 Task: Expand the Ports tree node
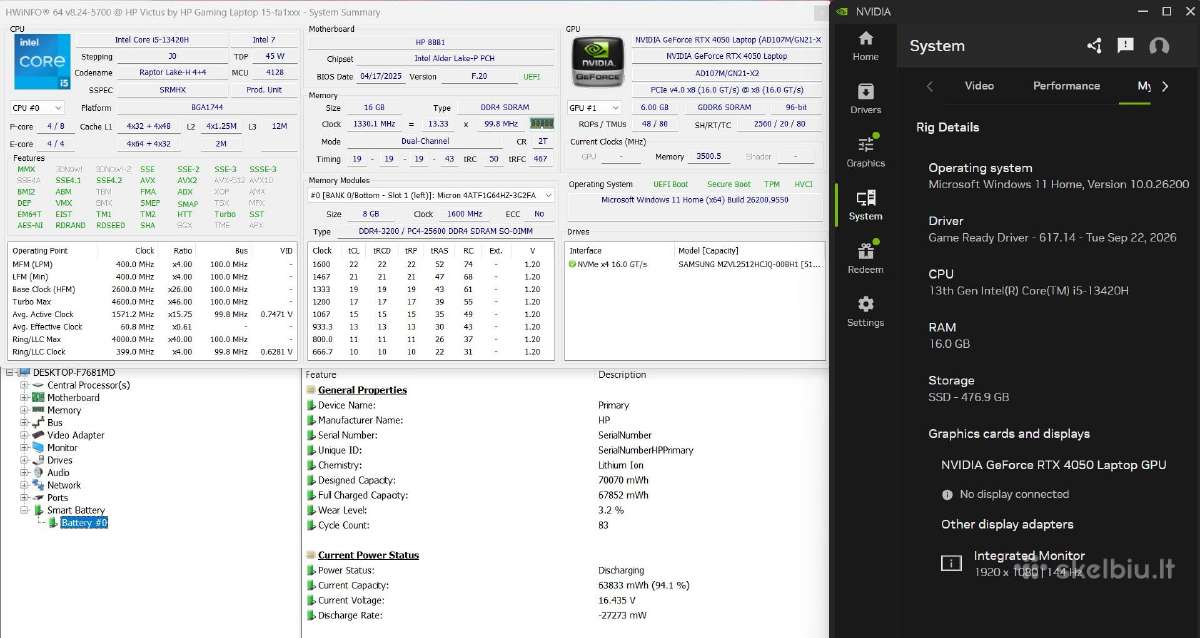24,497
